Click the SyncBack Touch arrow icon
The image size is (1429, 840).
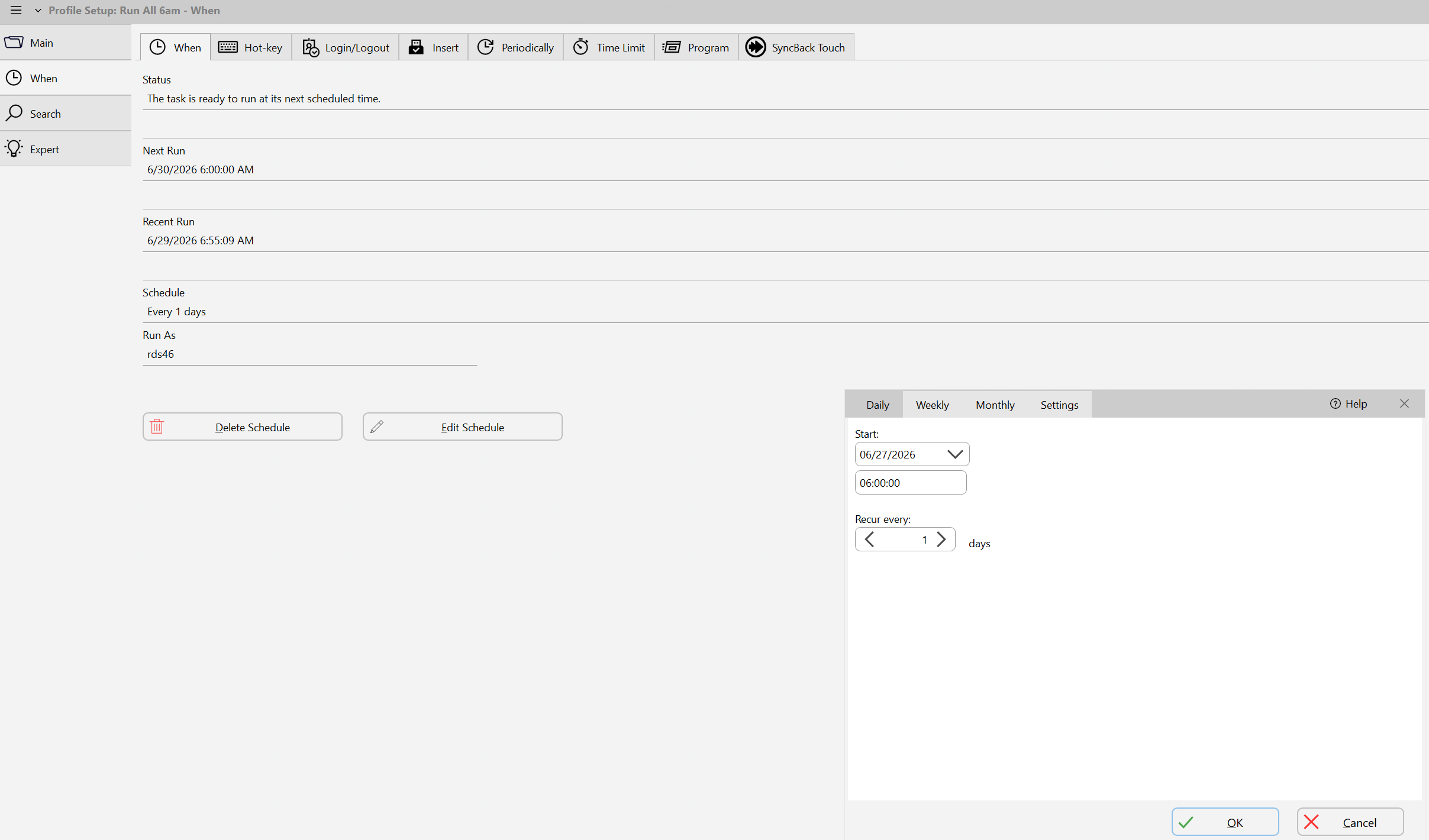tap(756, 47)
